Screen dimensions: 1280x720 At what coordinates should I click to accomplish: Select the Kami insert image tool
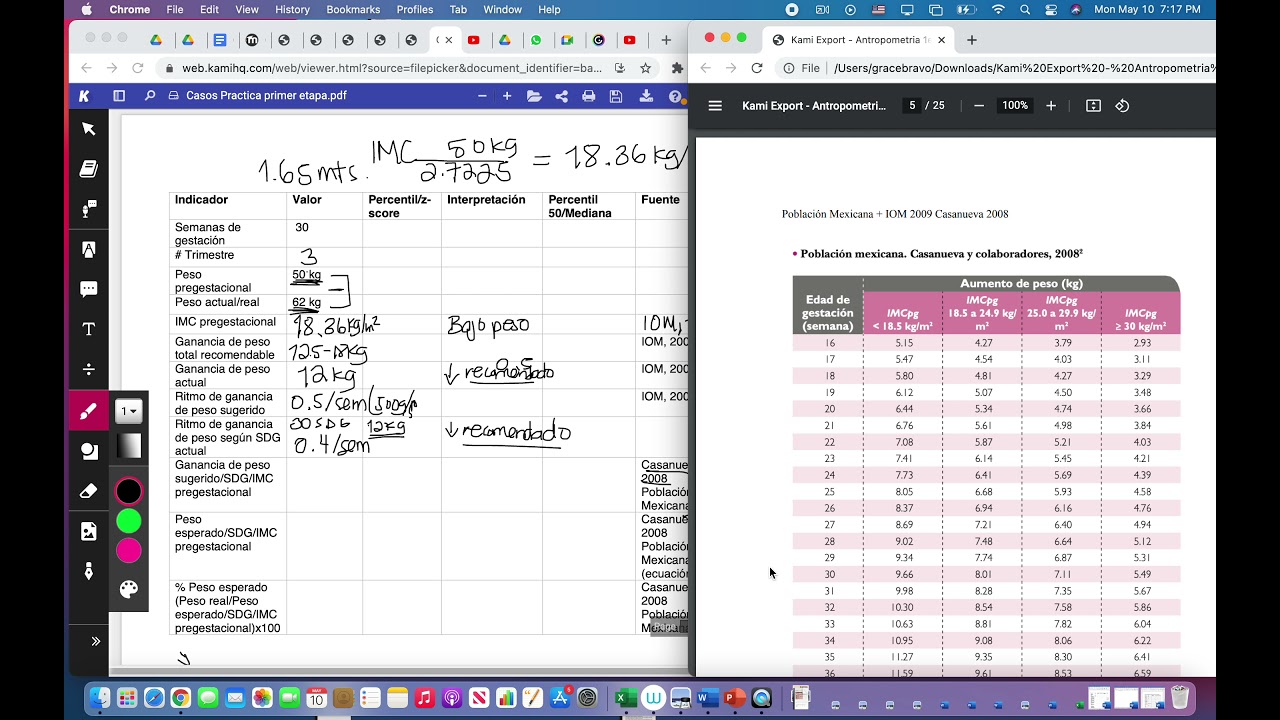tap(88, 531)
